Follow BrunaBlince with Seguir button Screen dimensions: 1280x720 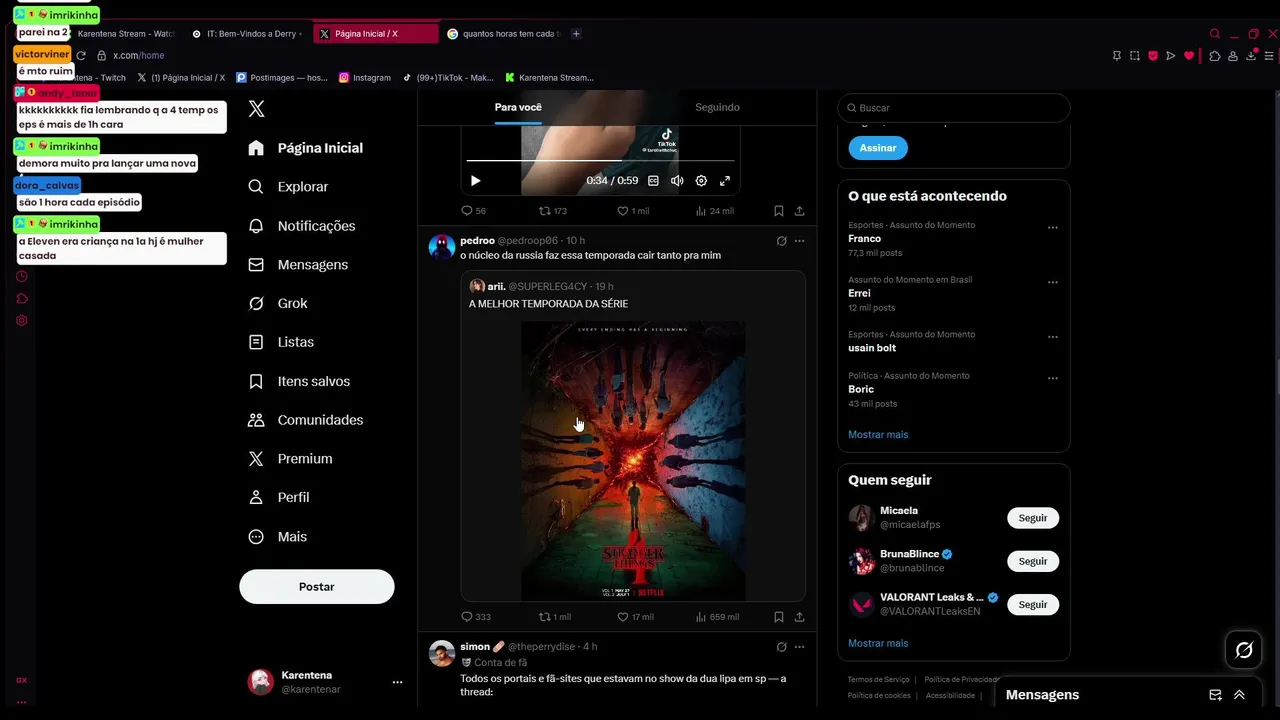[1033, 561]
